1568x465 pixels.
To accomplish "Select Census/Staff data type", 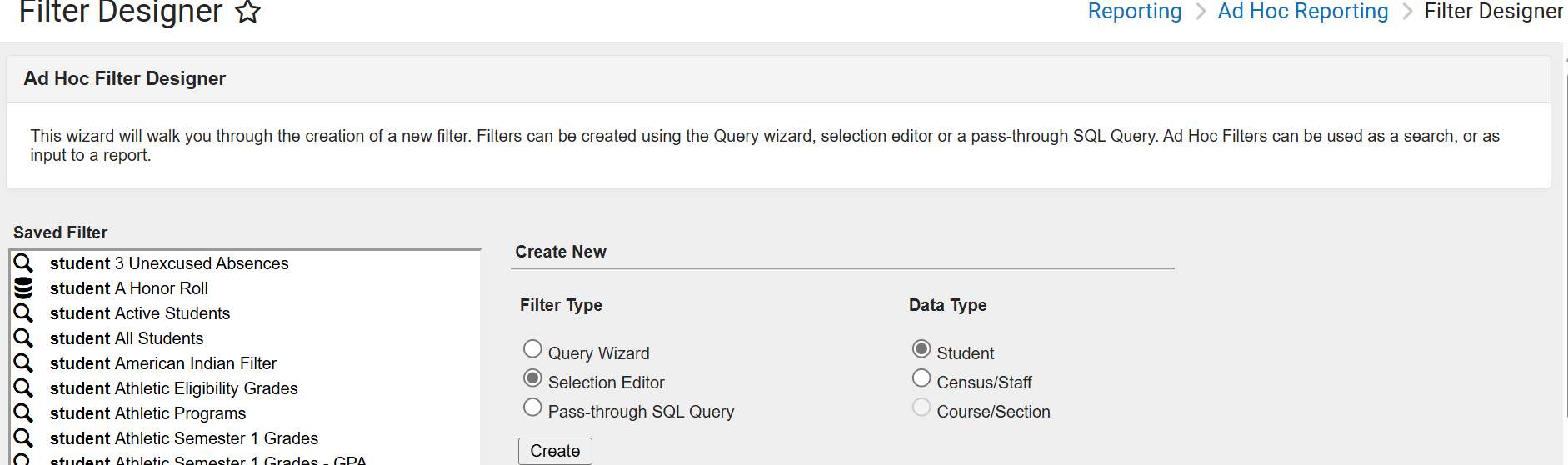I will tap(921, 378).
